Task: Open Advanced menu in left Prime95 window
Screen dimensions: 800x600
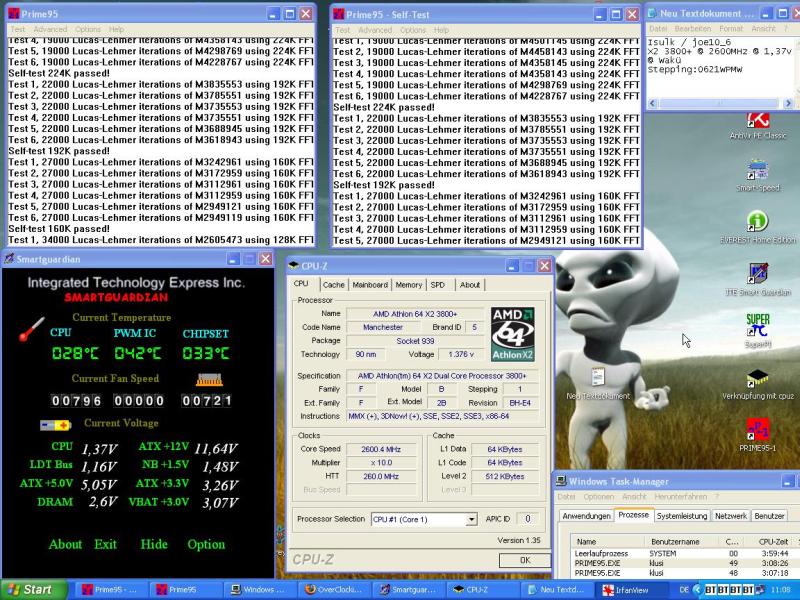Action: [50, 30]
